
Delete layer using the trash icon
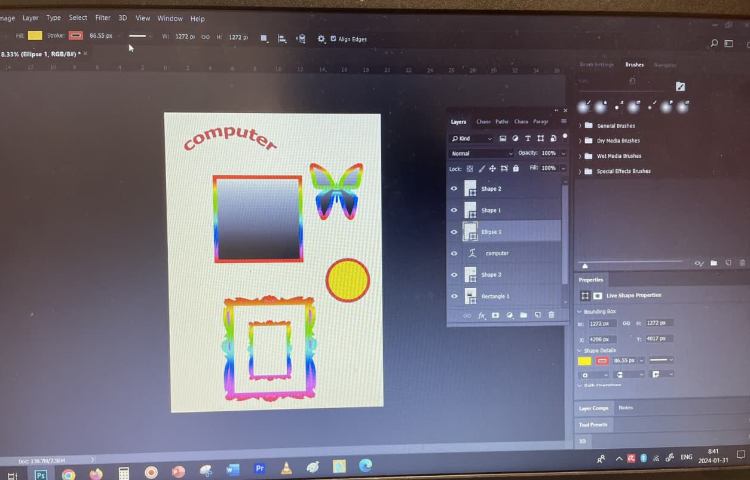coord(551,315)
